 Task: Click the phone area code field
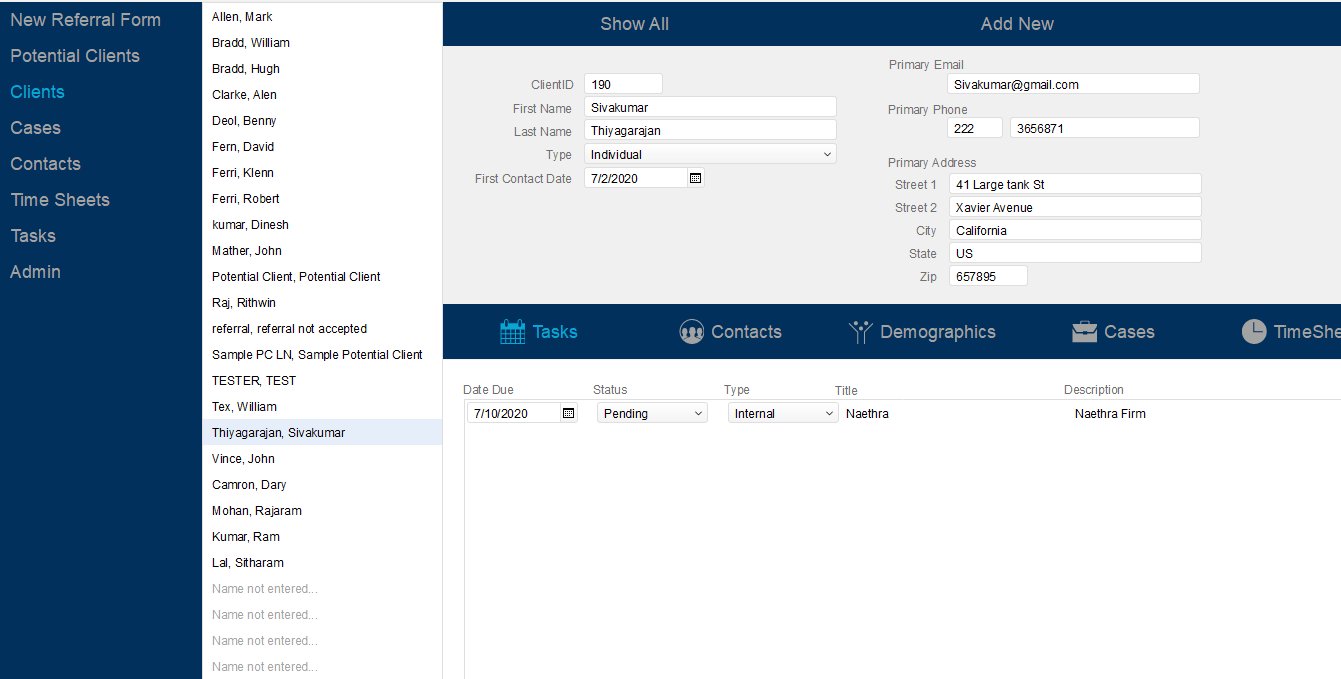pos(975,128)
